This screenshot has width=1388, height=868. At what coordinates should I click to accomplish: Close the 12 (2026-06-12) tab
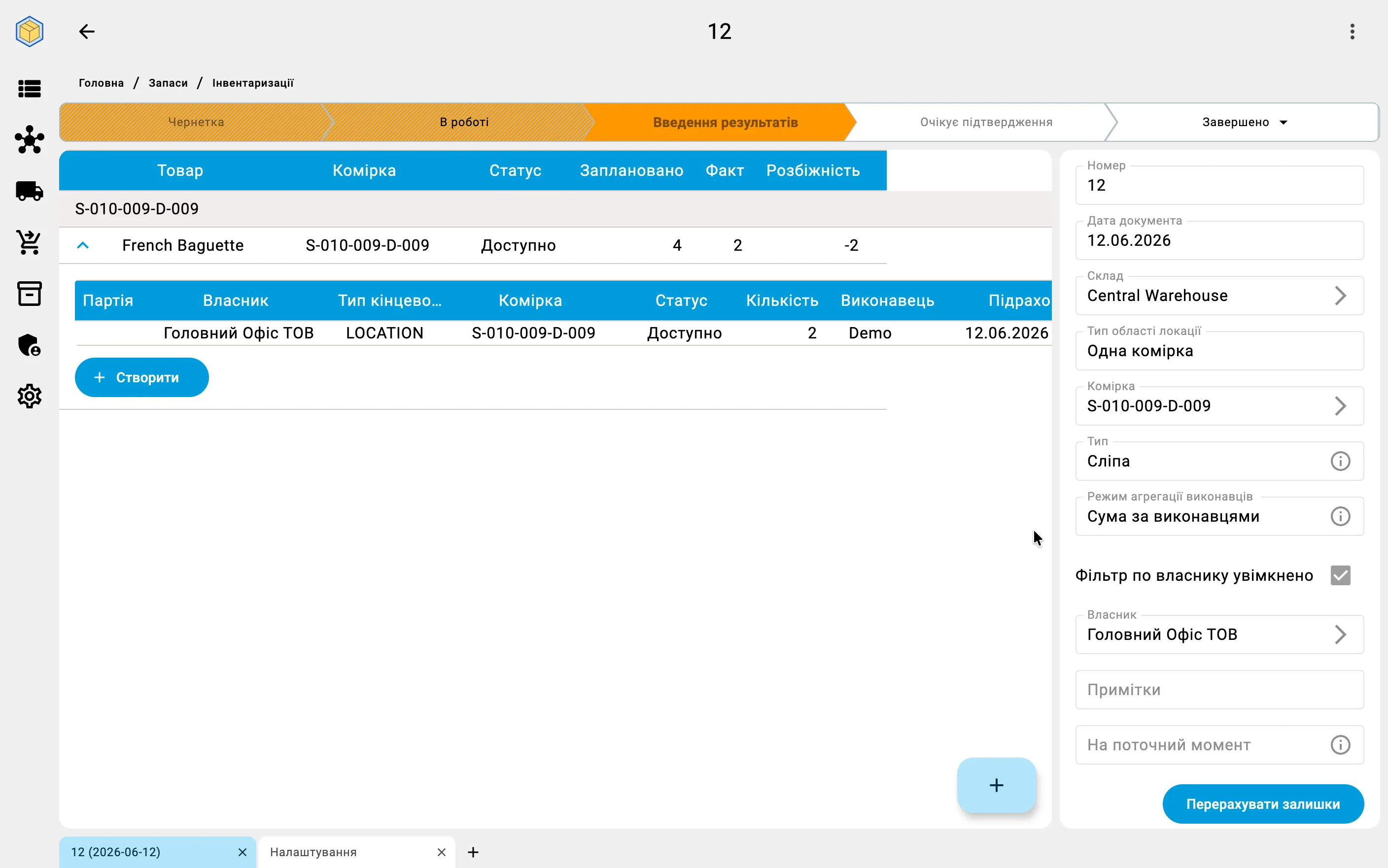pos(243,852)
